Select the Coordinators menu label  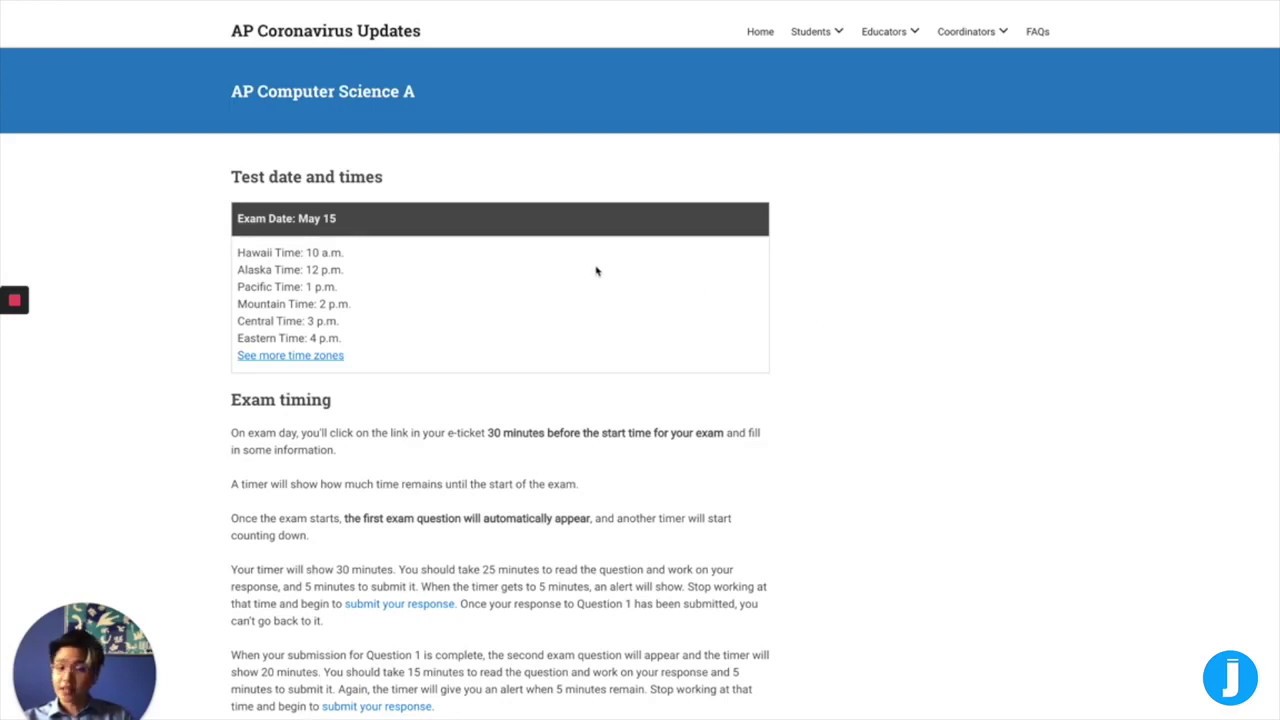click(x=965, y=32)
